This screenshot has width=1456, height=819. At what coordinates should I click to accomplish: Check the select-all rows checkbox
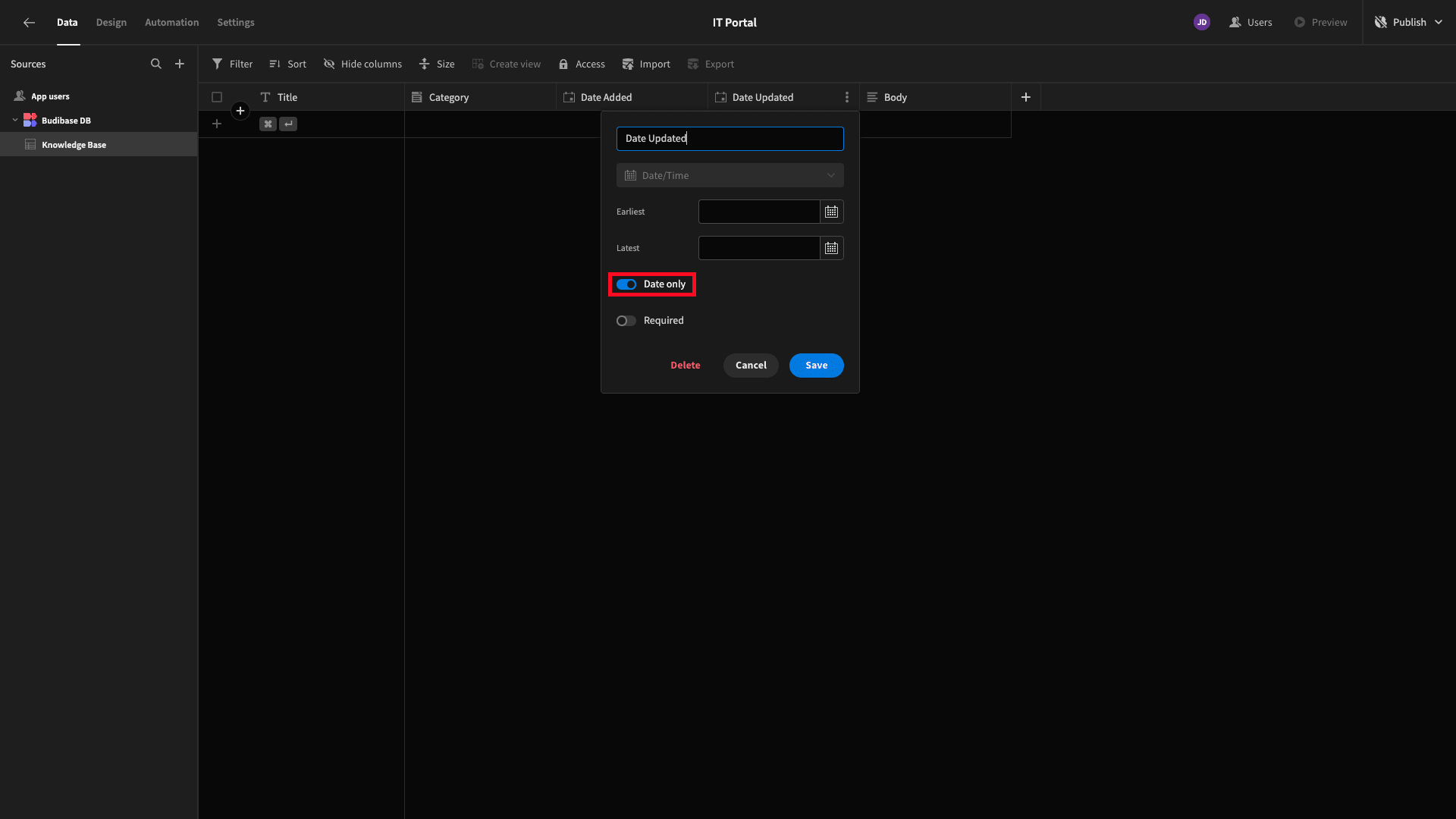(x=217, y=97)
